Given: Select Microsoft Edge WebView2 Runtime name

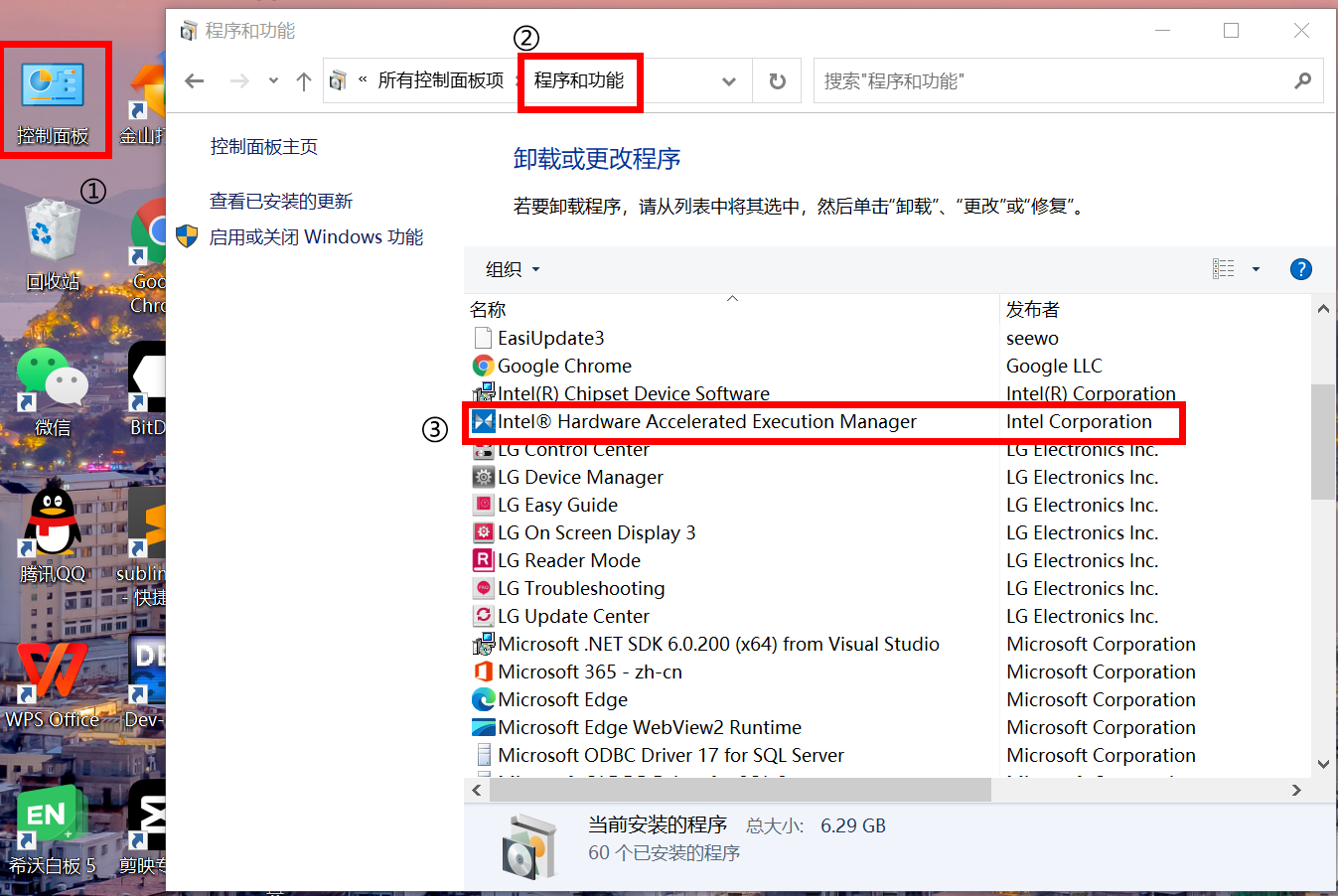Looking at the screenshot, I should pos(650,727).
